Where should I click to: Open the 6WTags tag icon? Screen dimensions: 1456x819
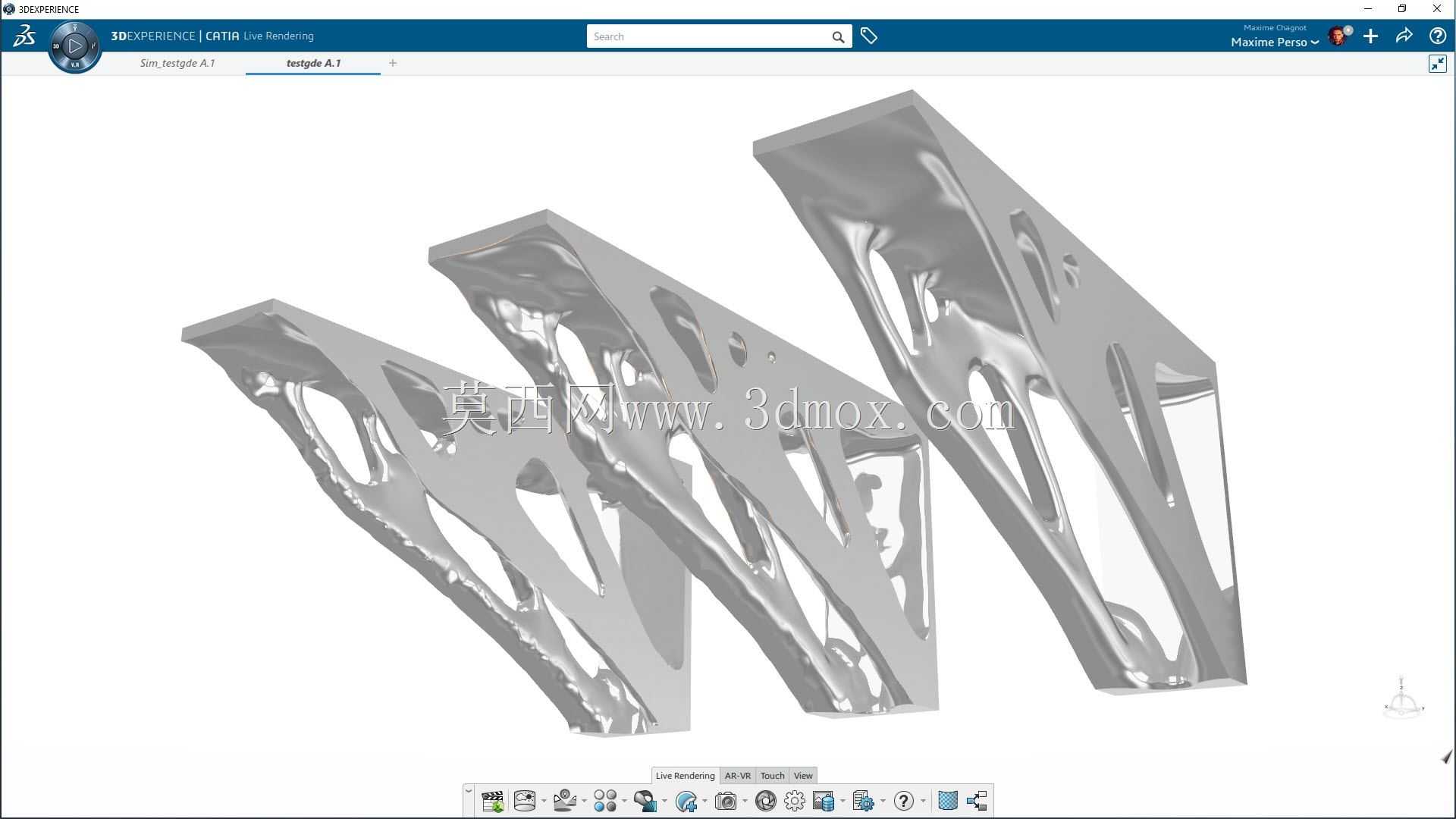869,36
